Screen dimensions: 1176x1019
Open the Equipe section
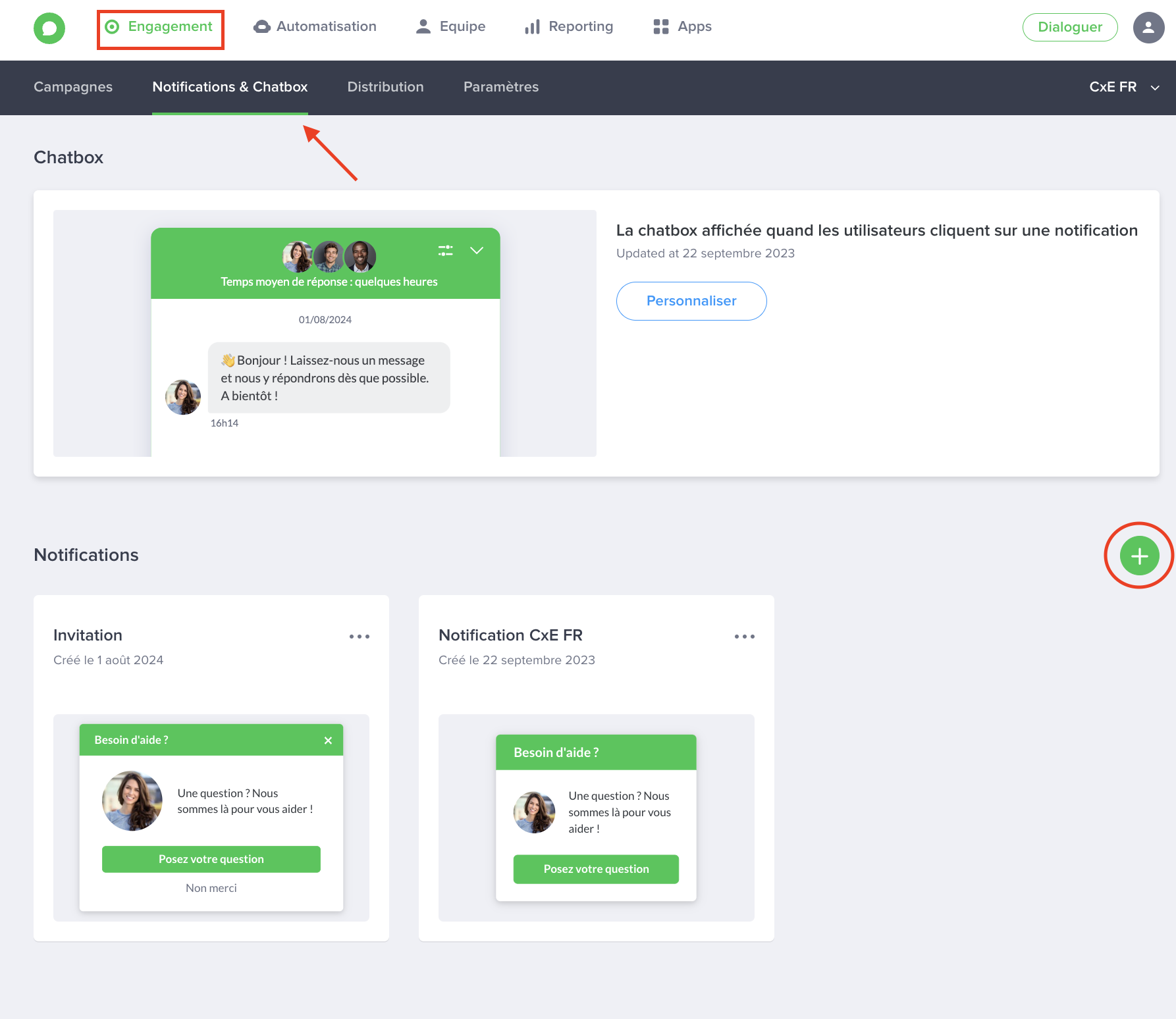tap(451, 27)
